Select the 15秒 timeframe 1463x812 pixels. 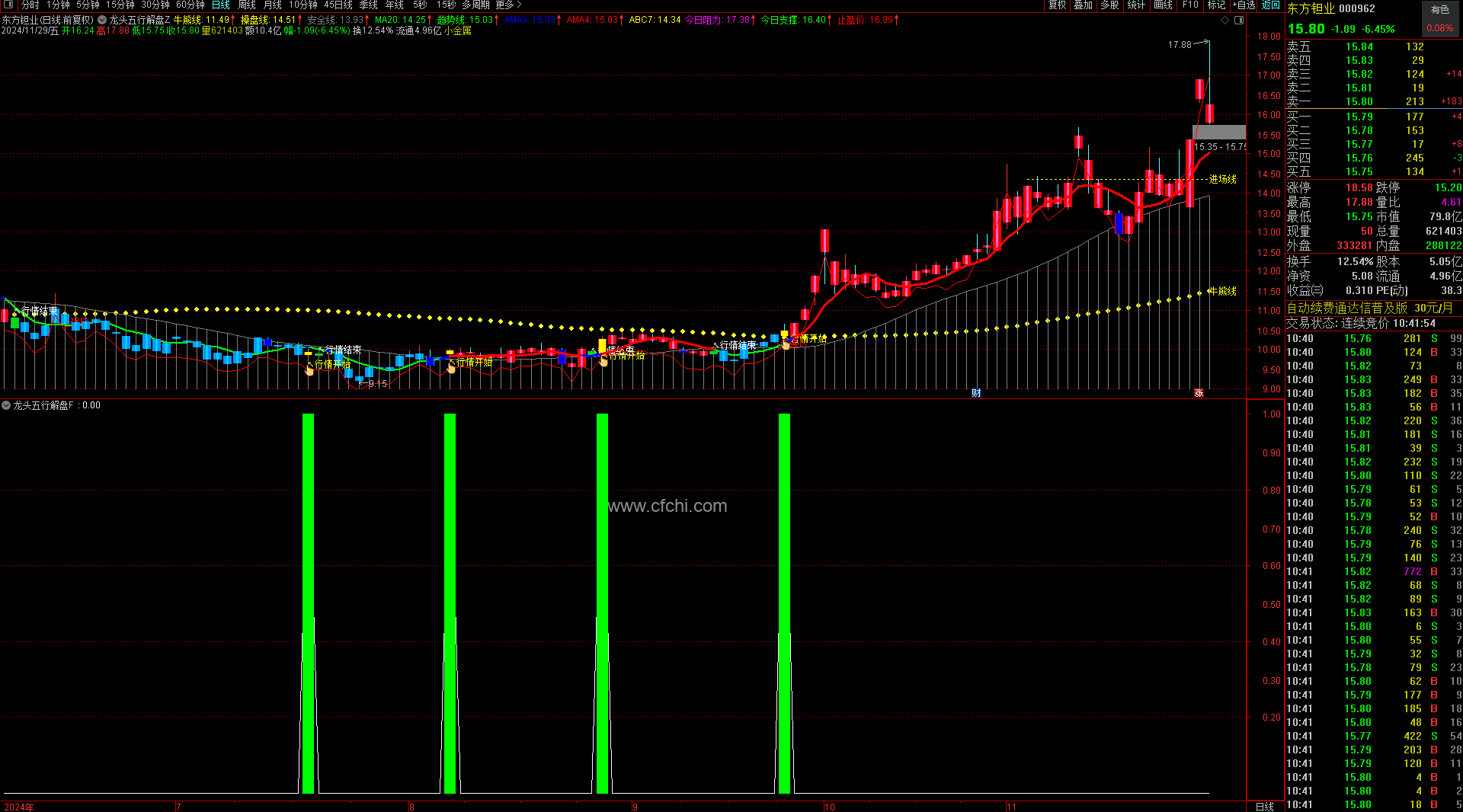pyautogui.click(x=447, y=5)
